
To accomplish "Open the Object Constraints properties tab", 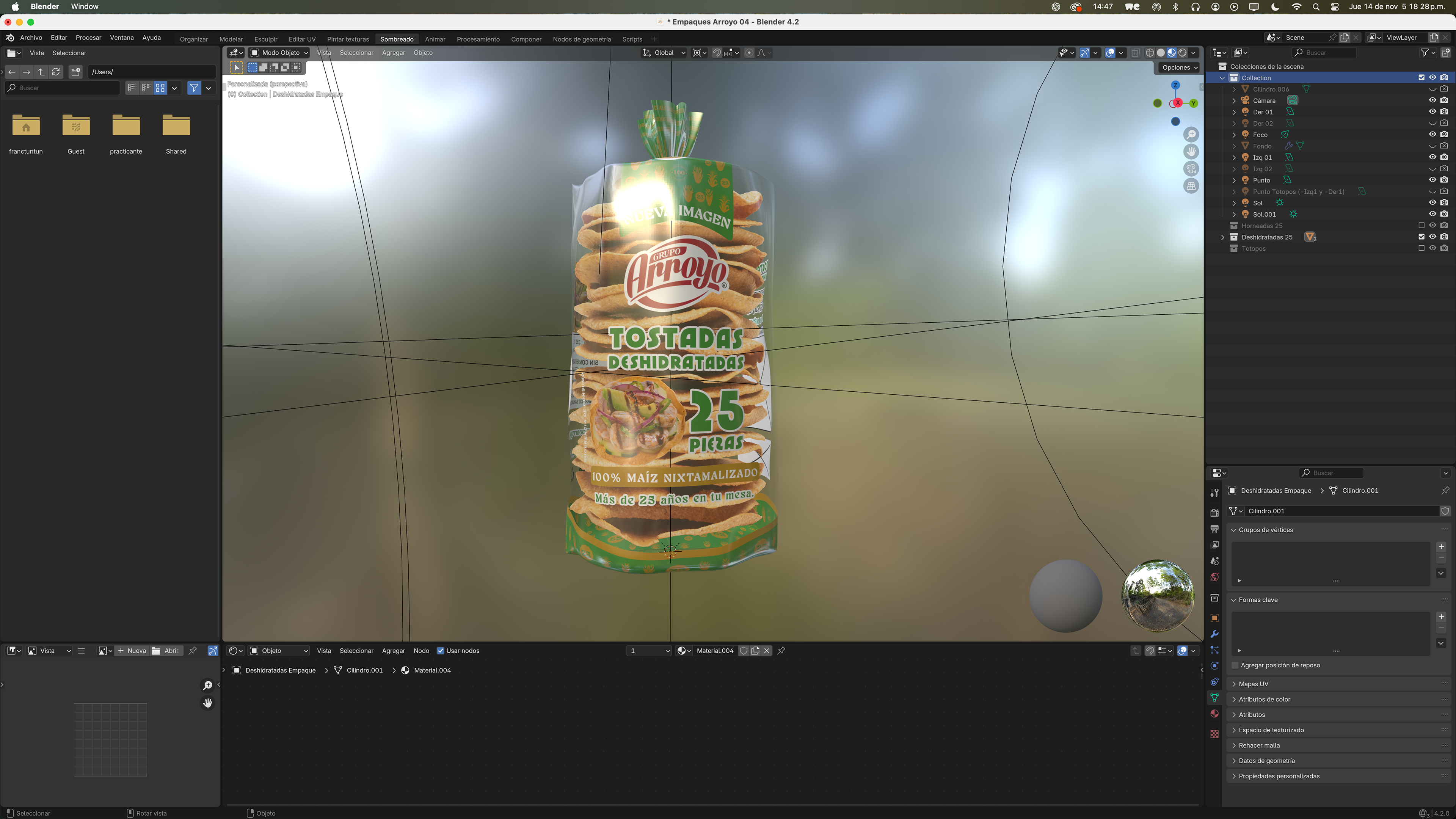I will 1214,682.
